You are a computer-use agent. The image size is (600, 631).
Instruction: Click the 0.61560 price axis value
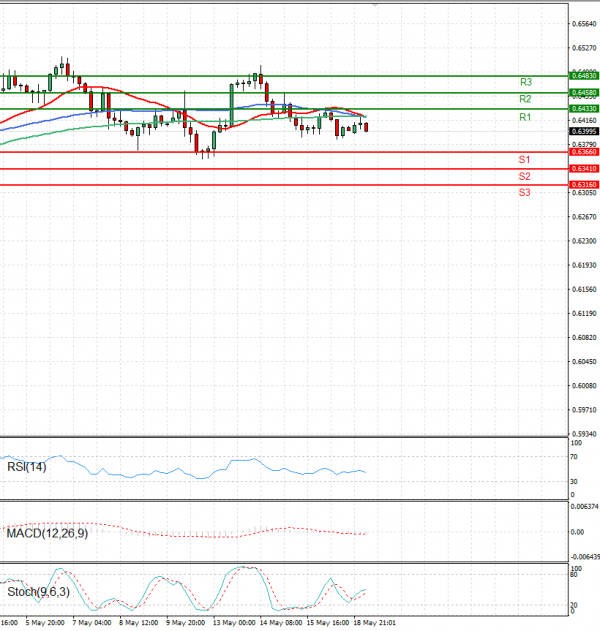[x=584, y=289]
